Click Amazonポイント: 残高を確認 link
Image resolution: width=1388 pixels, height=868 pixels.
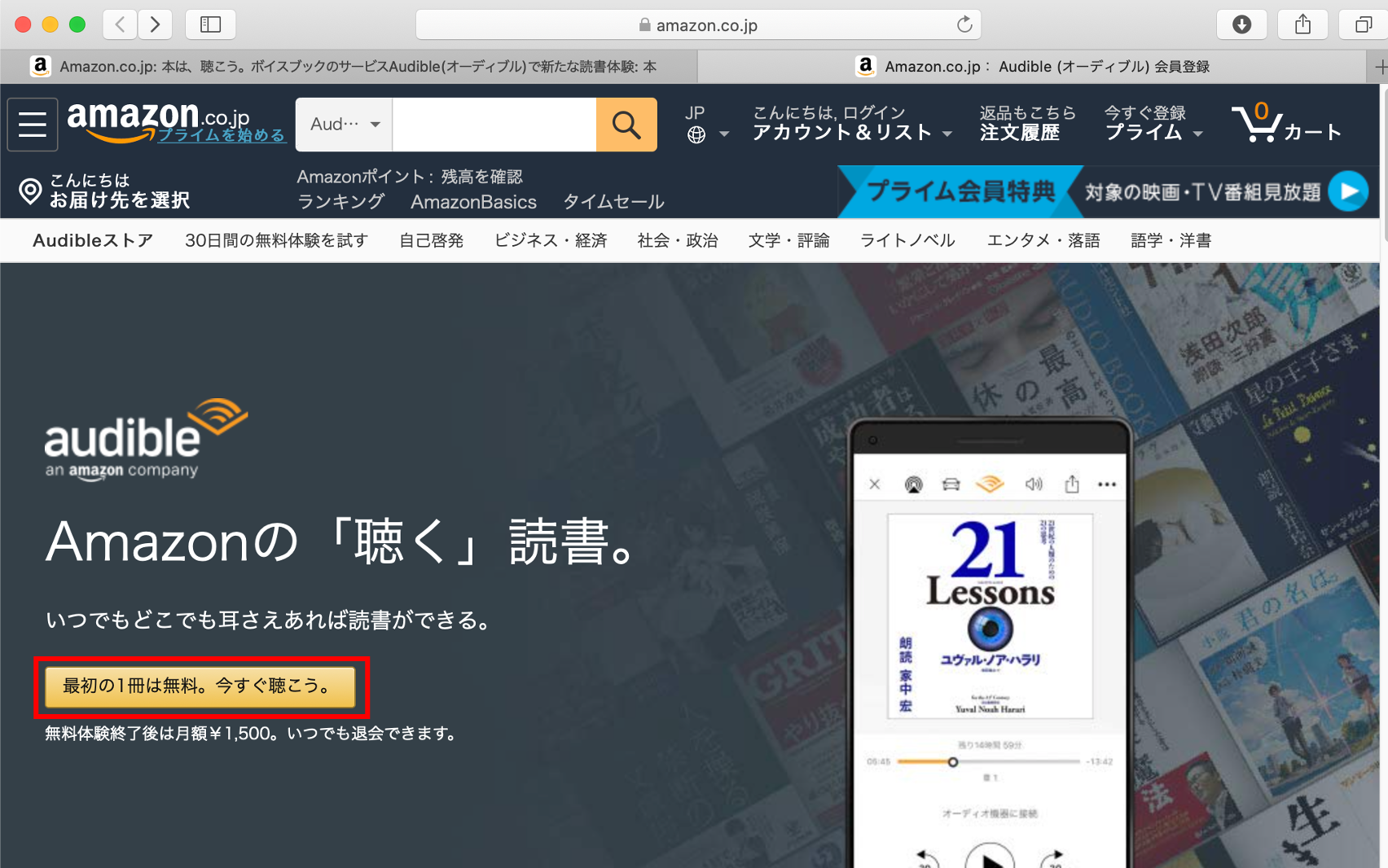pos(410,177)
